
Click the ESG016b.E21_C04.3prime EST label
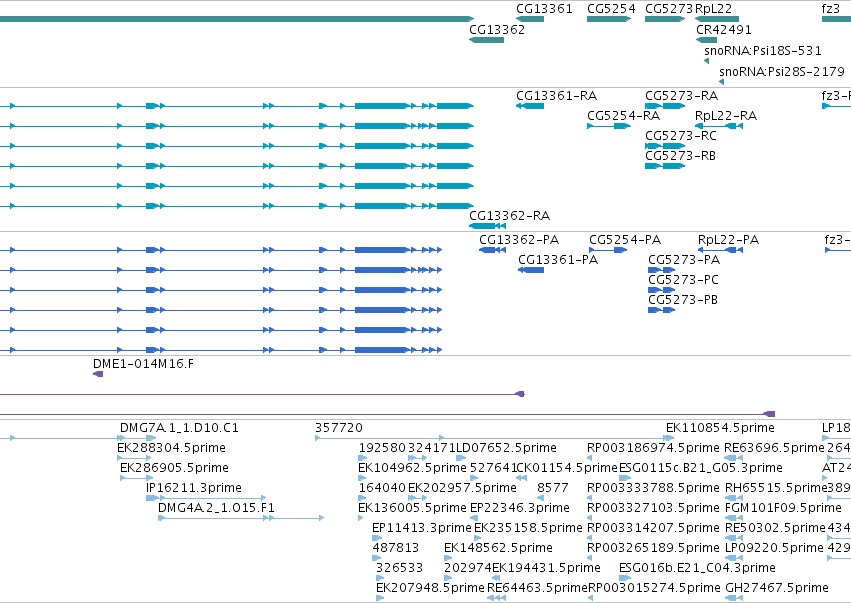click(697, 568)
